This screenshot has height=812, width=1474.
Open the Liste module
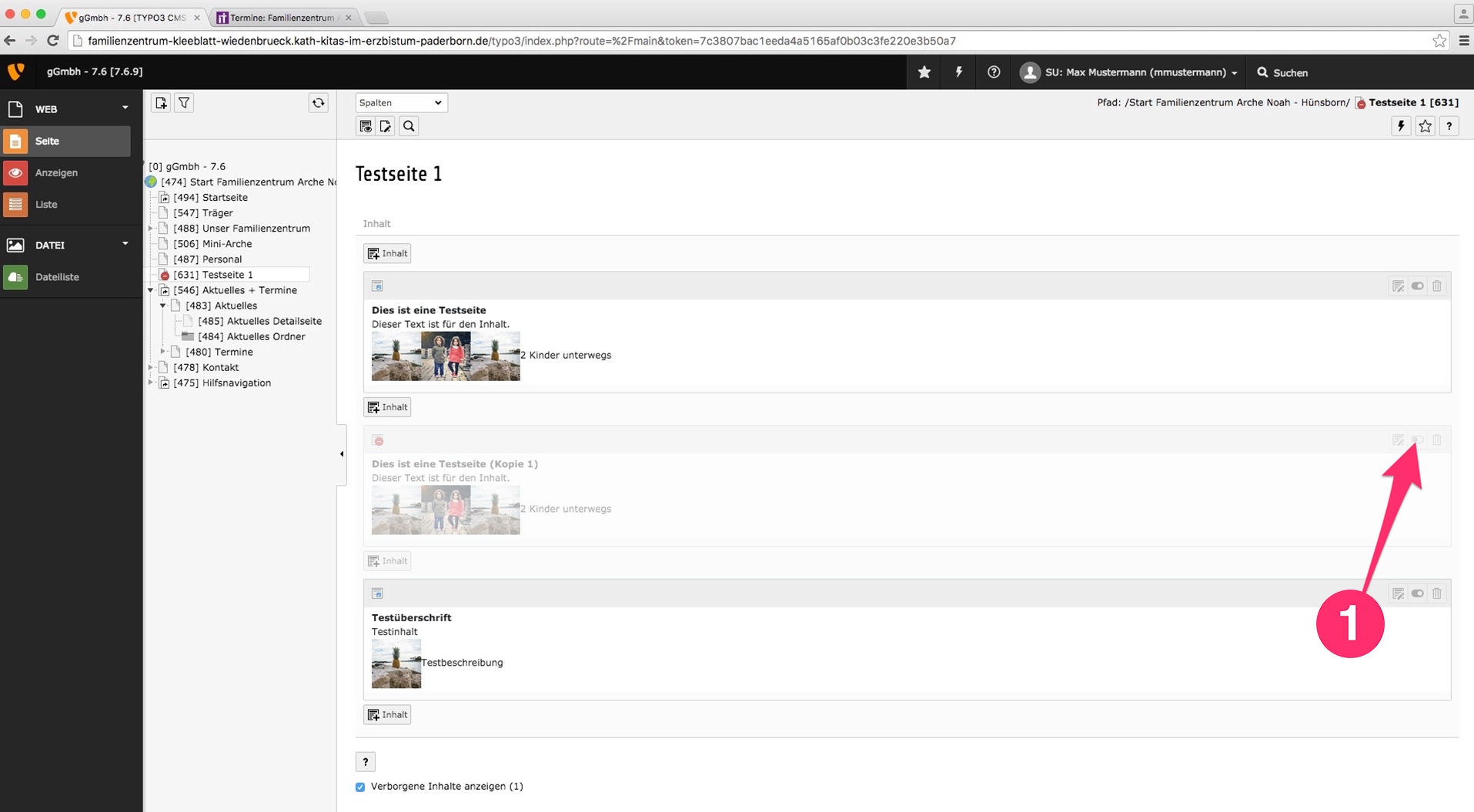pyautogui.click(x=46, y=205)
